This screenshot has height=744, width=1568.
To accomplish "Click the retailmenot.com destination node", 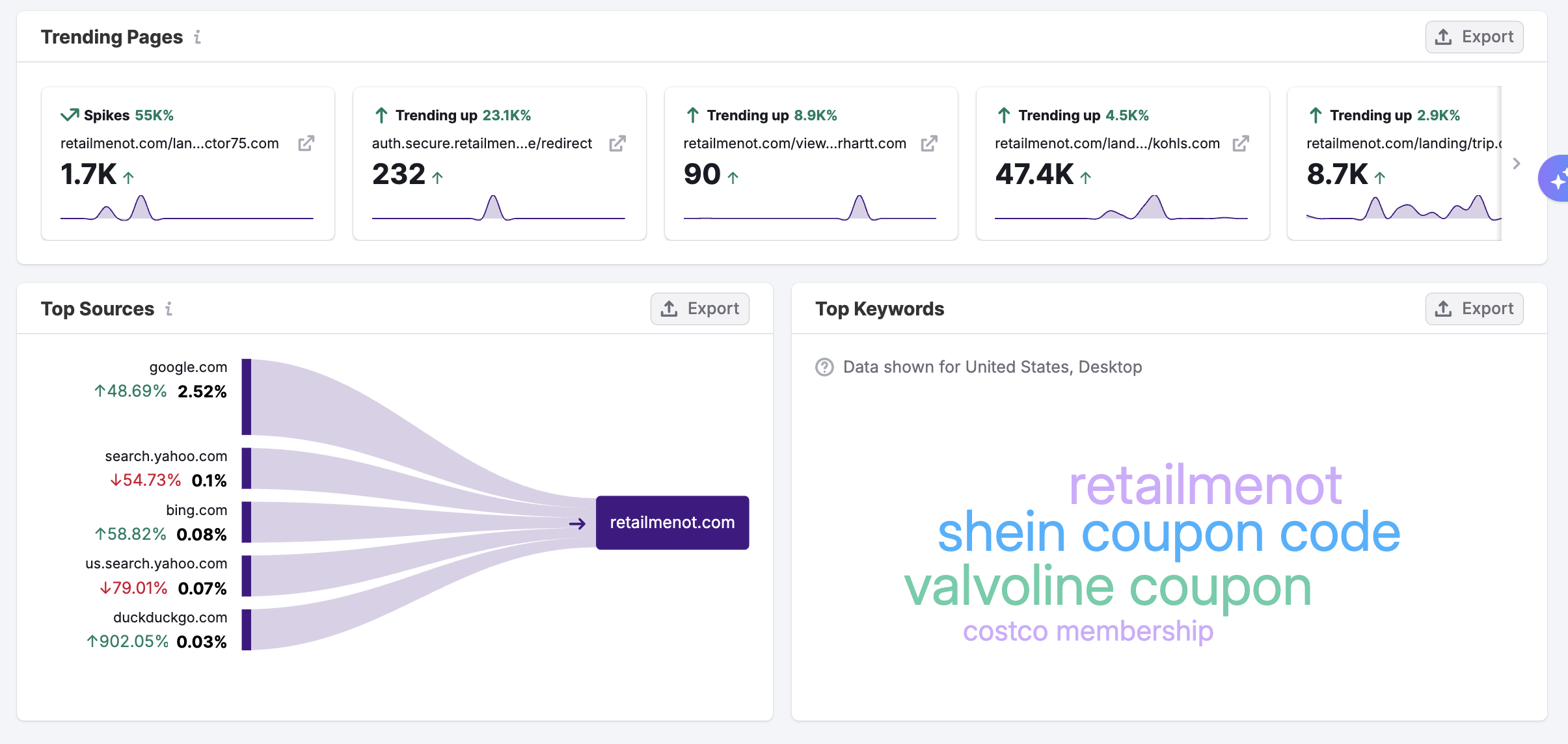I will 672,523.
